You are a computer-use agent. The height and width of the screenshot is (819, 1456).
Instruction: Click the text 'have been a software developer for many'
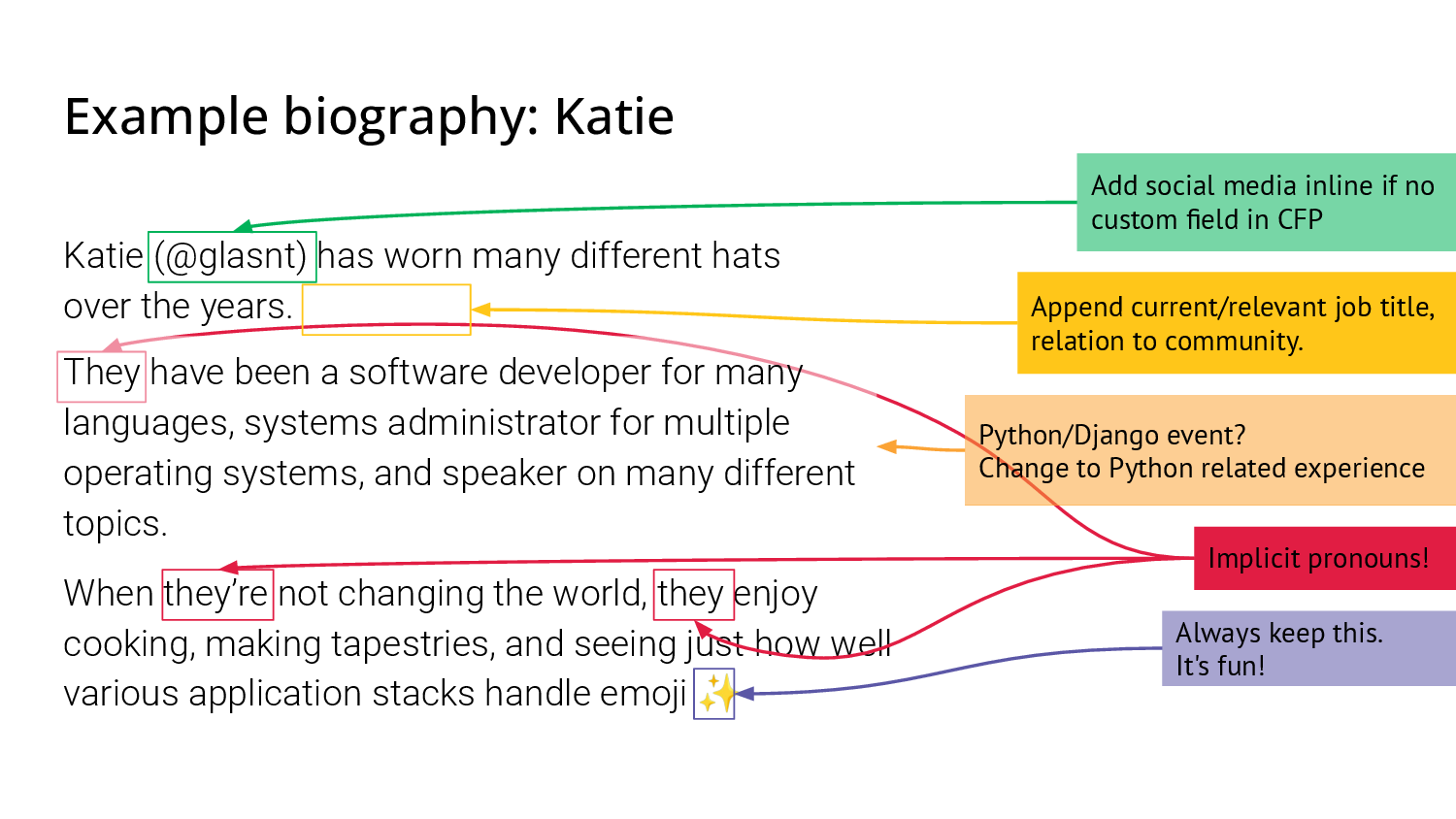[477, 373]
